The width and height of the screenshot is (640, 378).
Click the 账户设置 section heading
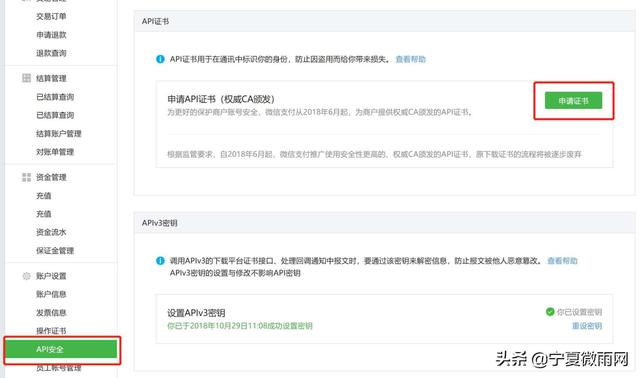pos(51,276)
